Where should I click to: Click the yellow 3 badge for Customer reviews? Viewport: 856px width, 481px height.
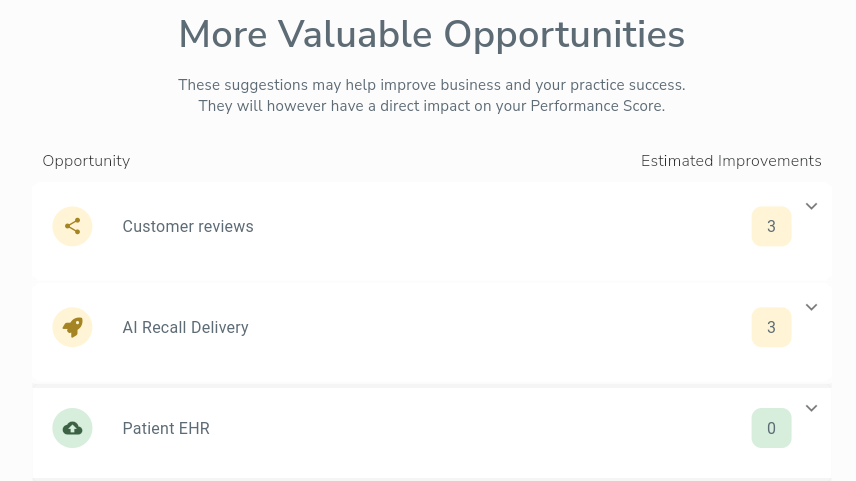click(x=771, y=226)
